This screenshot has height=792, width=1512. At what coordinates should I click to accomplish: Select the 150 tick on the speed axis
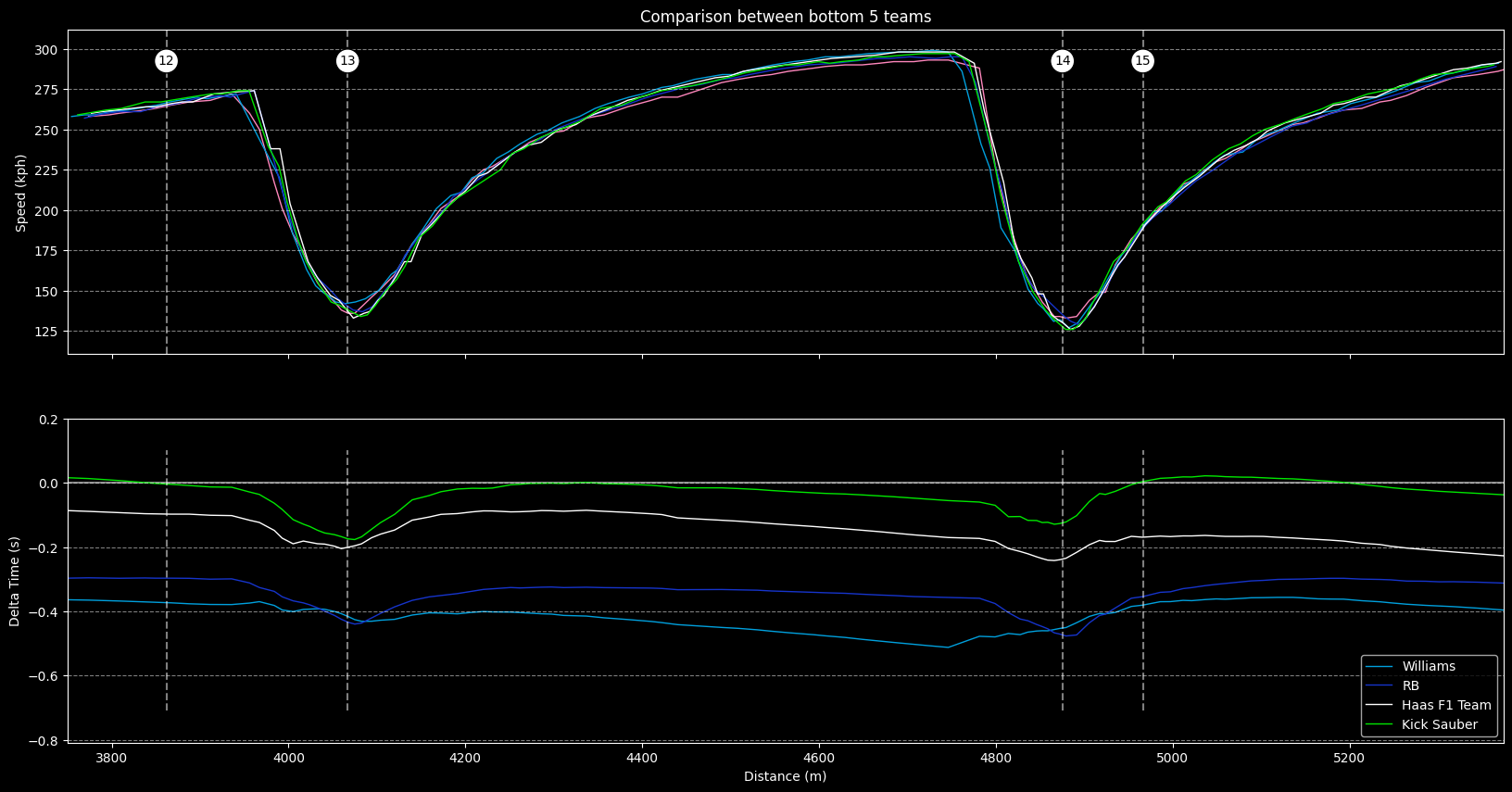coord(47,292)
